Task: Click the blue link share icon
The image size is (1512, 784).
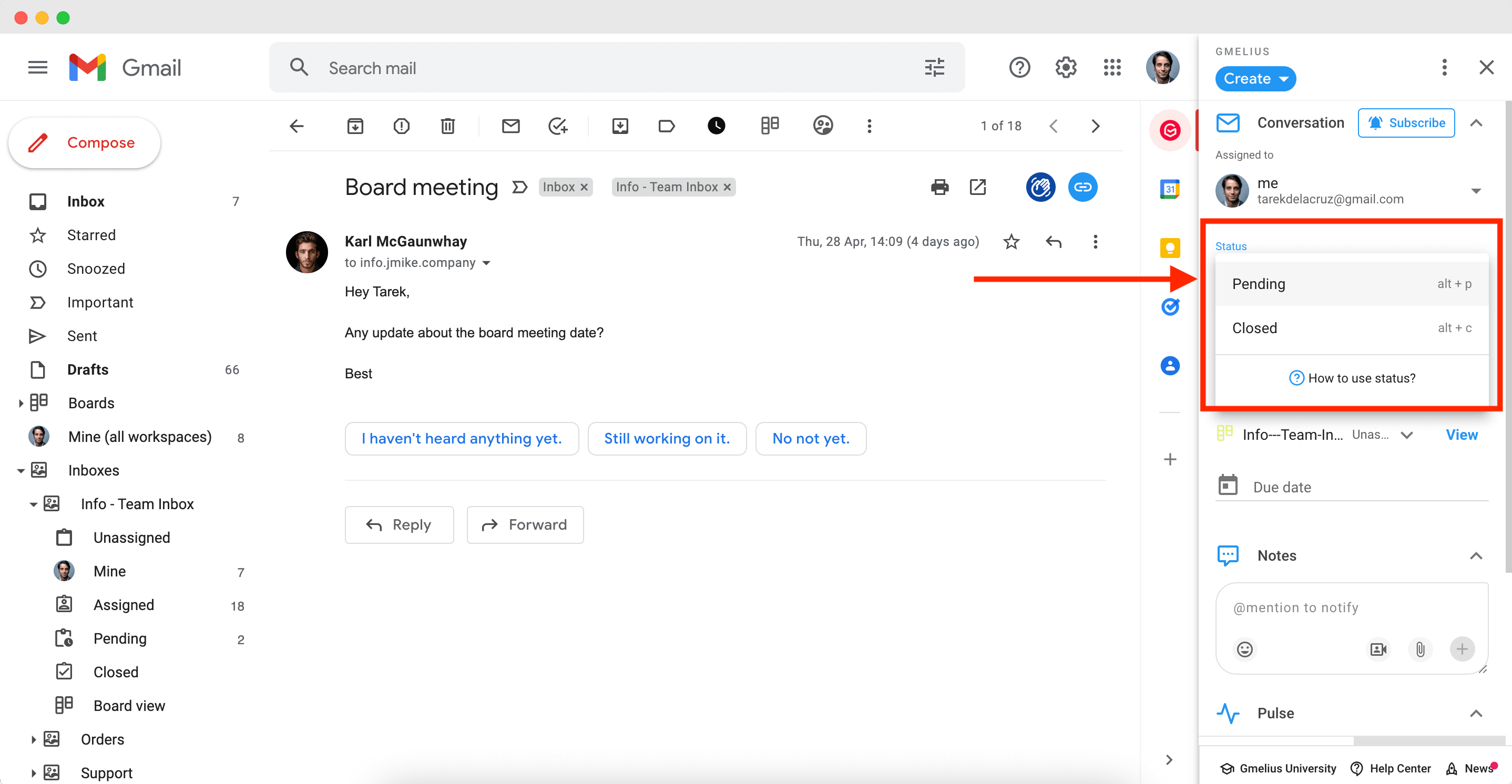Action: (1083, 187)
